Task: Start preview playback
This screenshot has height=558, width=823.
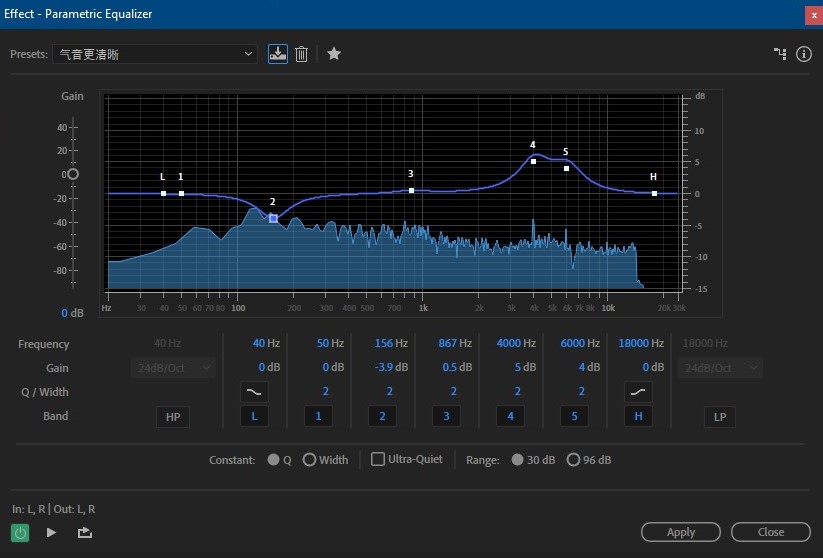Action: pyautogui.click(x=51, y=532)
